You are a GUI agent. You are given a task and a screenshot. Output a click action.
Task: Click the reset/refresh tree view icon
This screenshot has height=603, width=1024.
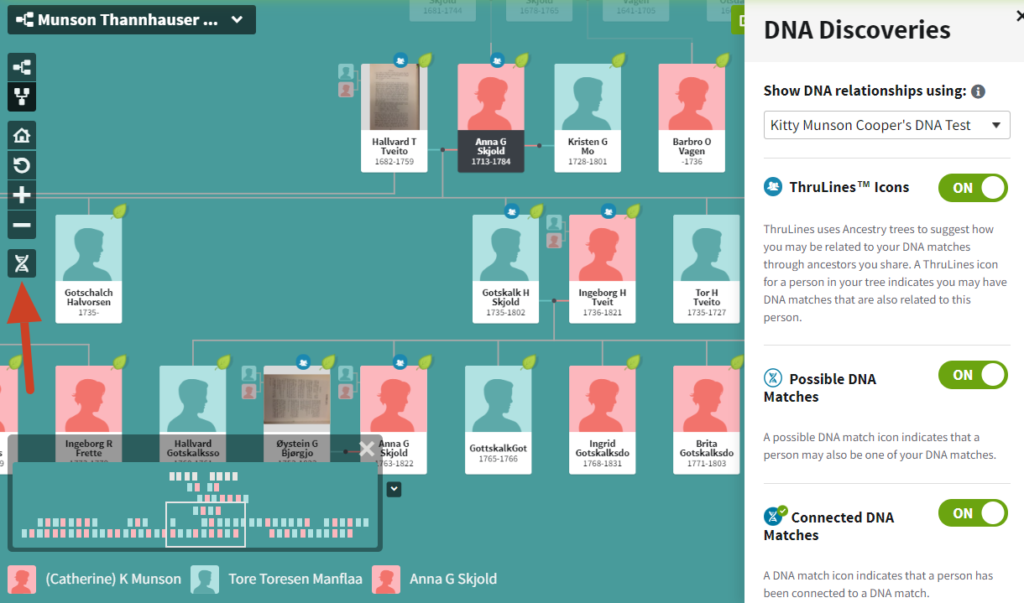point(22,165)
